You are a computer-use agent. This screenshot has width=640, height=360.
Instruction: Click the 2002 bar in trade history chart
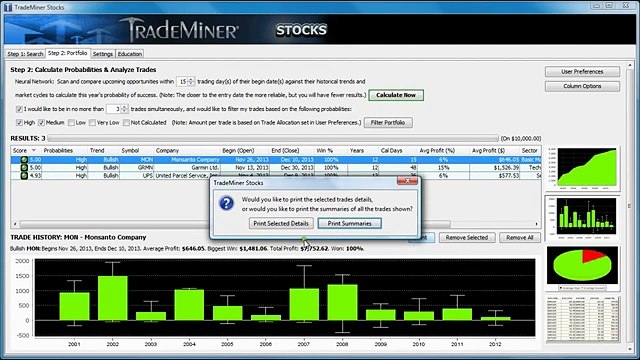coord(113,298)
